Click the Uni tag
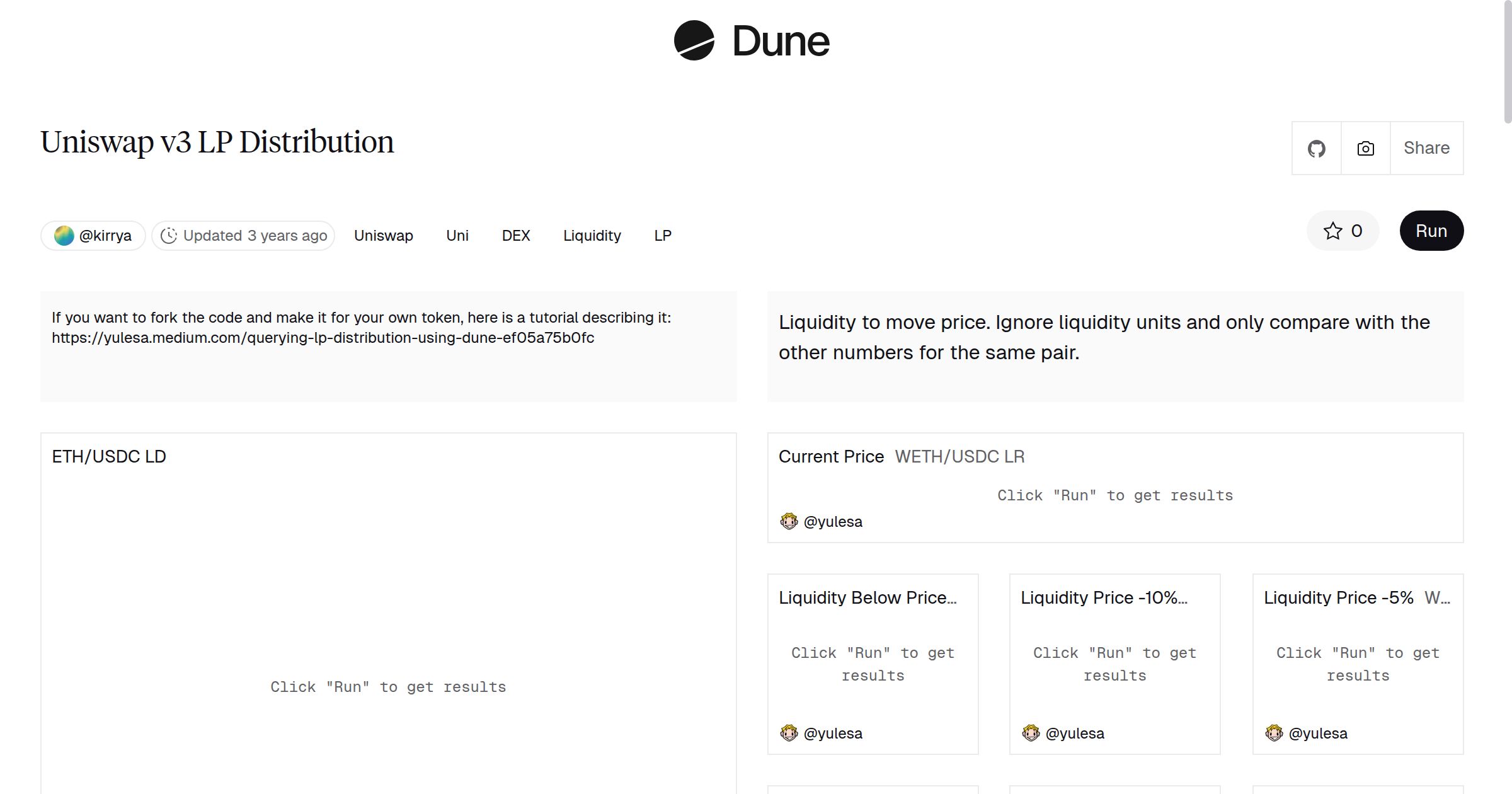1512x794 pixels. (x=457, y=235)
